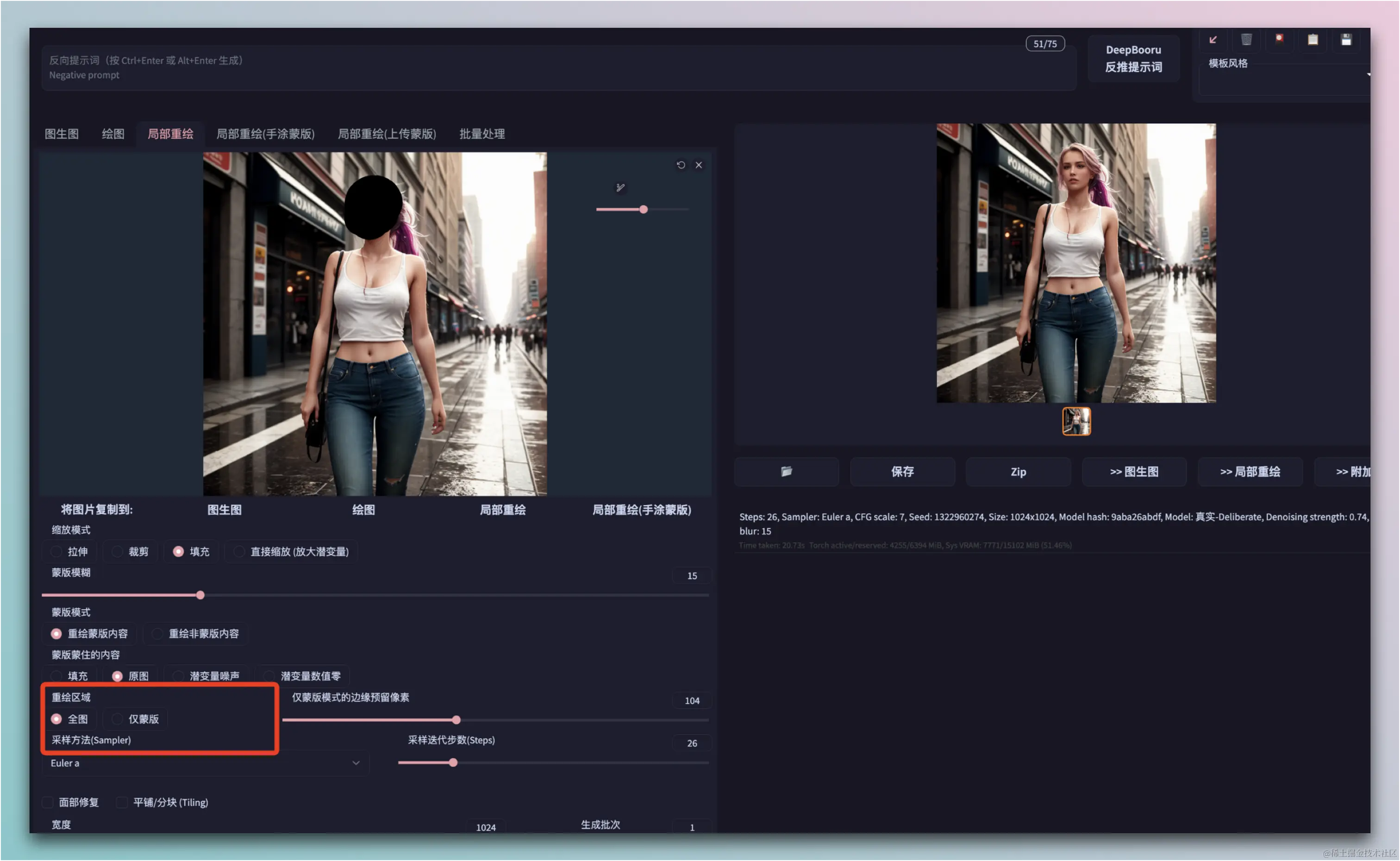Click the DeepBooru 反推提示词 button
The height and width of the screenshot is (861, 1400).
pos(1133,58)
